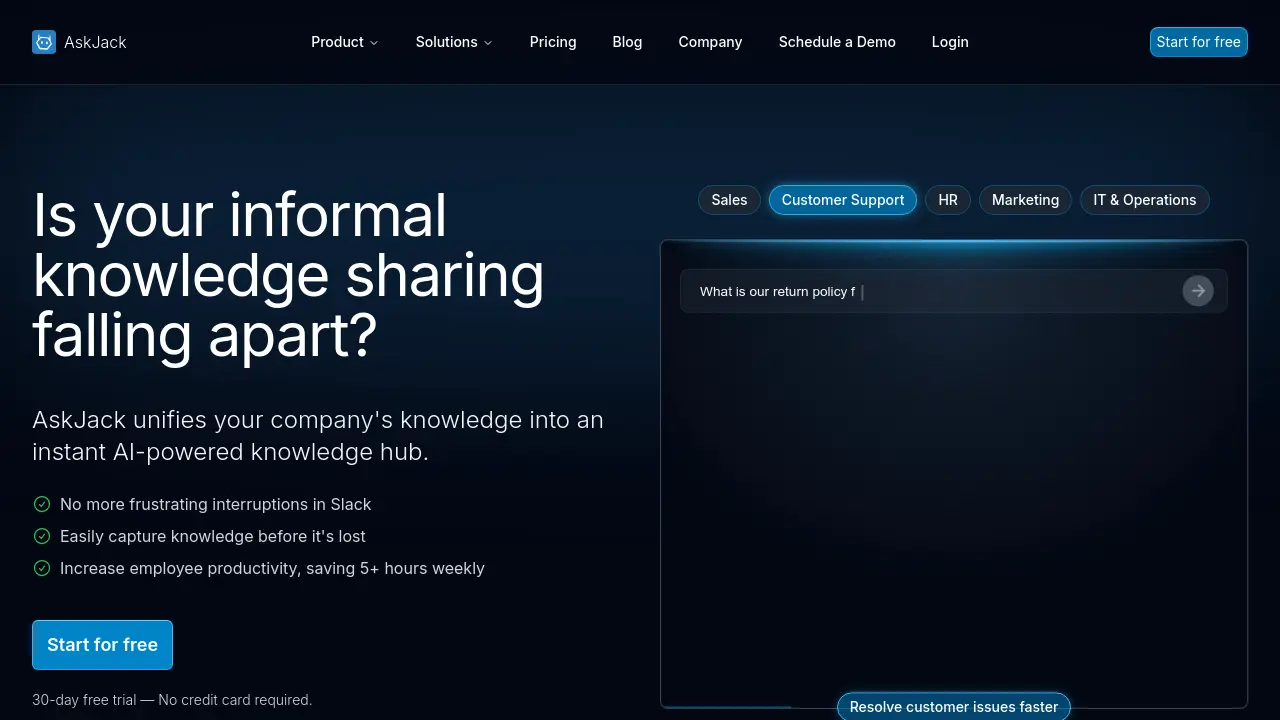Select the Customer Support pill
This screenshot has height=720, width=1280.
pyautogui.click(x=843, y=200)
